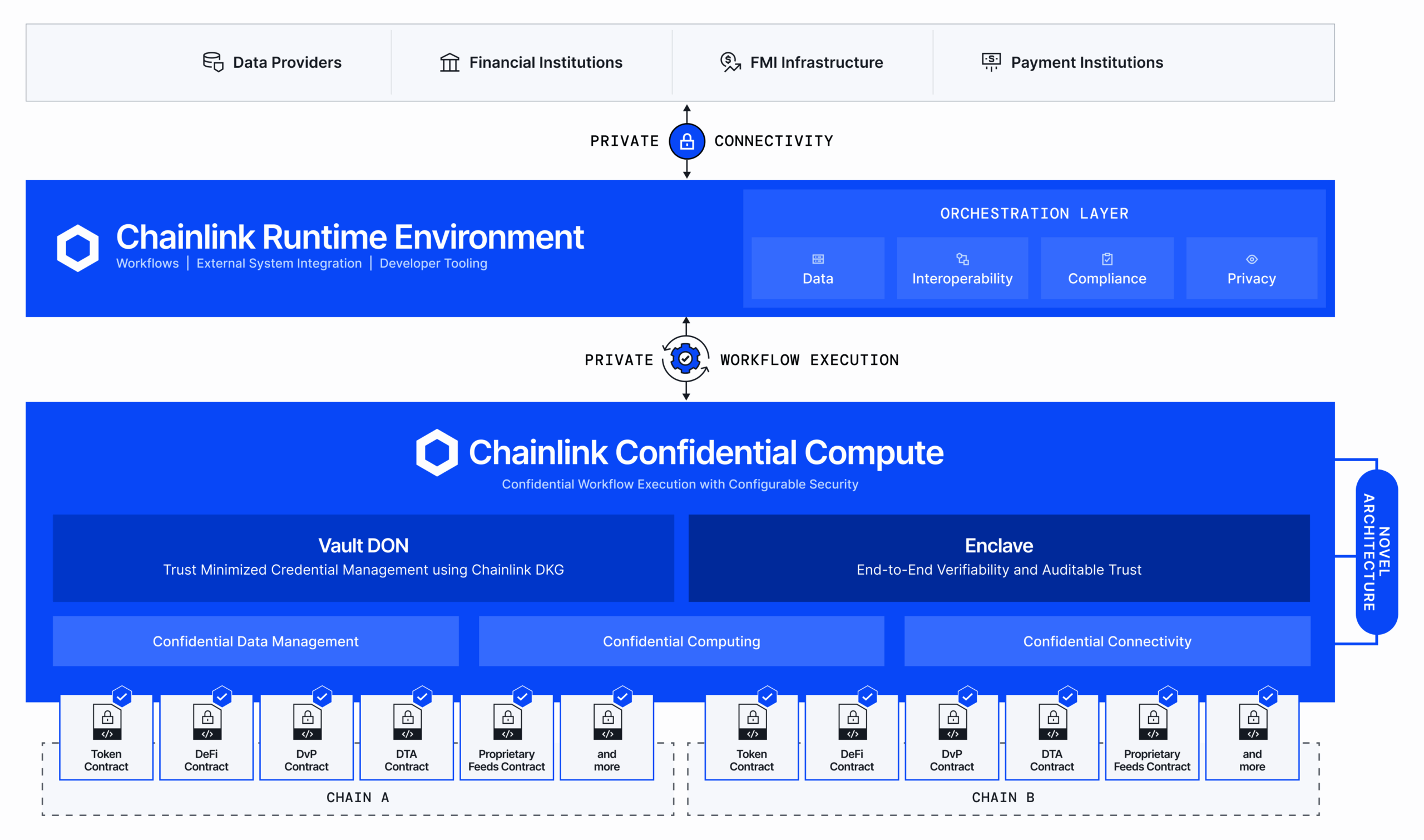Click the Chainlink Confidential Compute hexagon logo
This screenshot has height=840, width=1424.
click(x=436, y=452)
